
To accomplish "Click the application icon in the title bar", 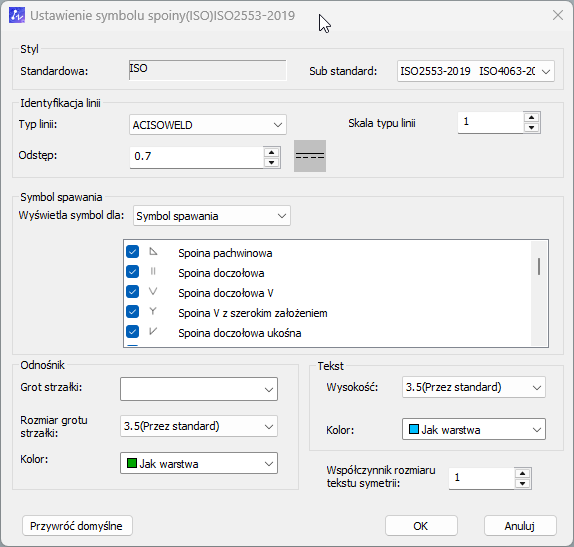I will pyautogui.click(x=17, y=15).
